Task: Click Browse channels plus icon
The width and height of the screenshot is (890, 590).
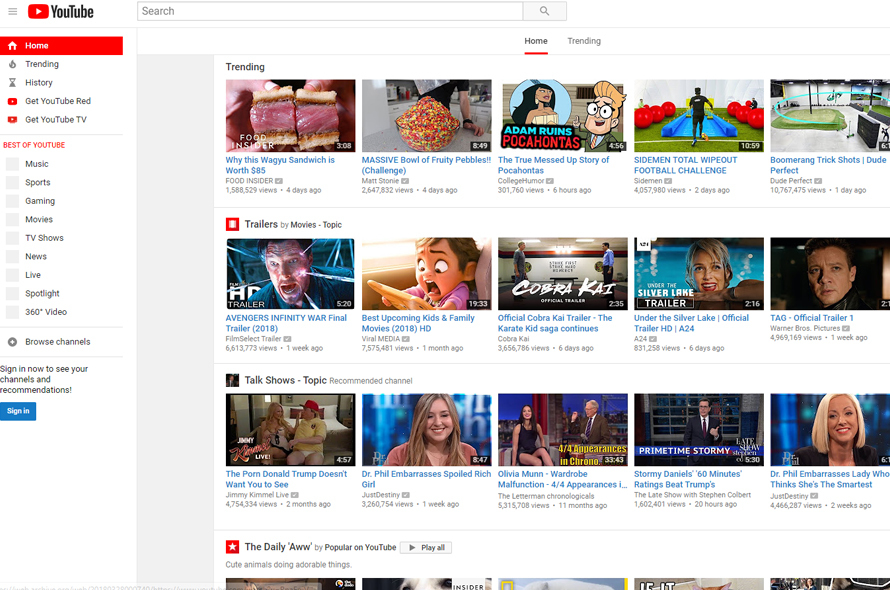Action: (12, 342)
